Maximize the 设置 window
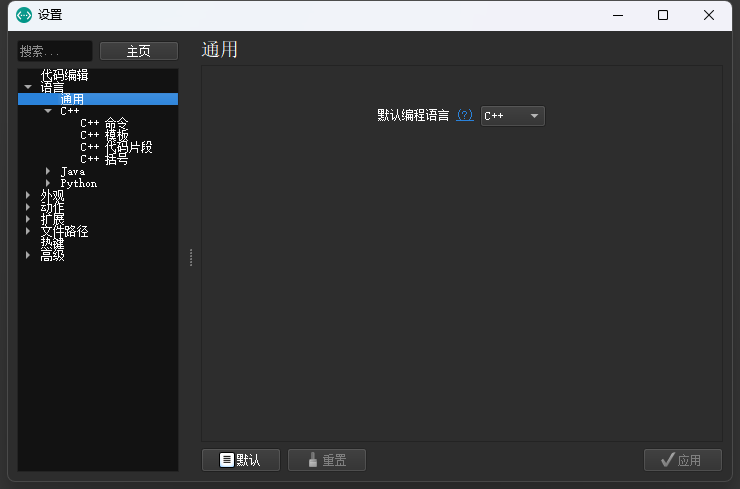The width and height of the screenshot is (740, 489). [663, 15]
